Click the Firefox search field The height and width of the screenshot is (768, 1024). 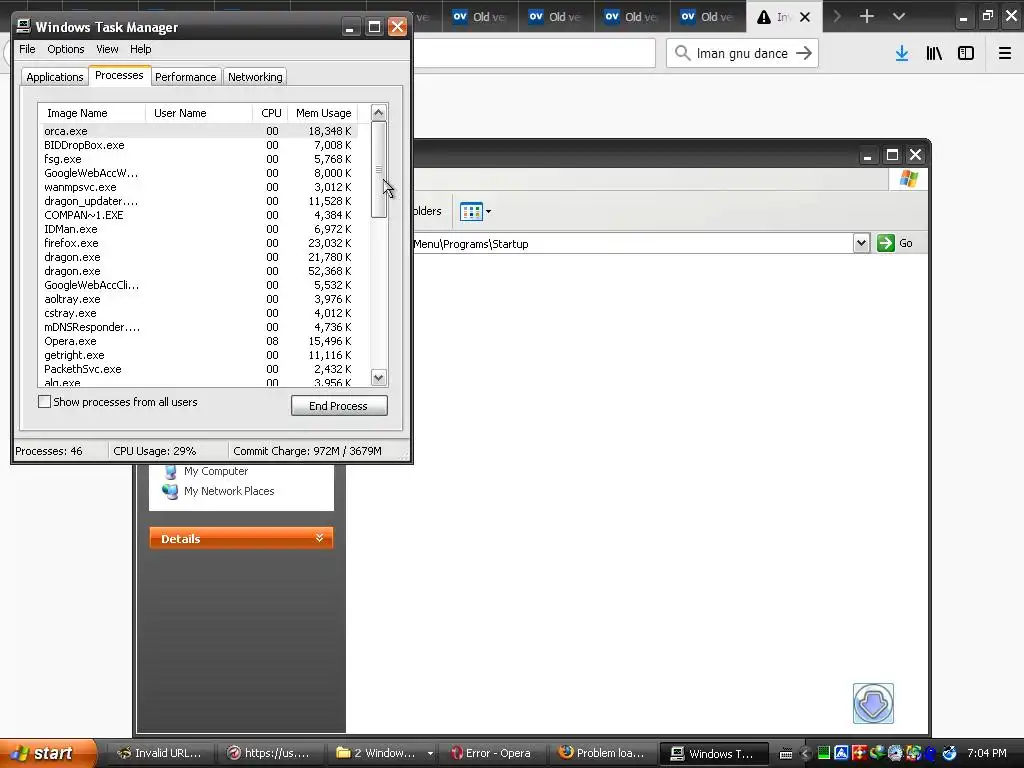(x=742, y=53)
